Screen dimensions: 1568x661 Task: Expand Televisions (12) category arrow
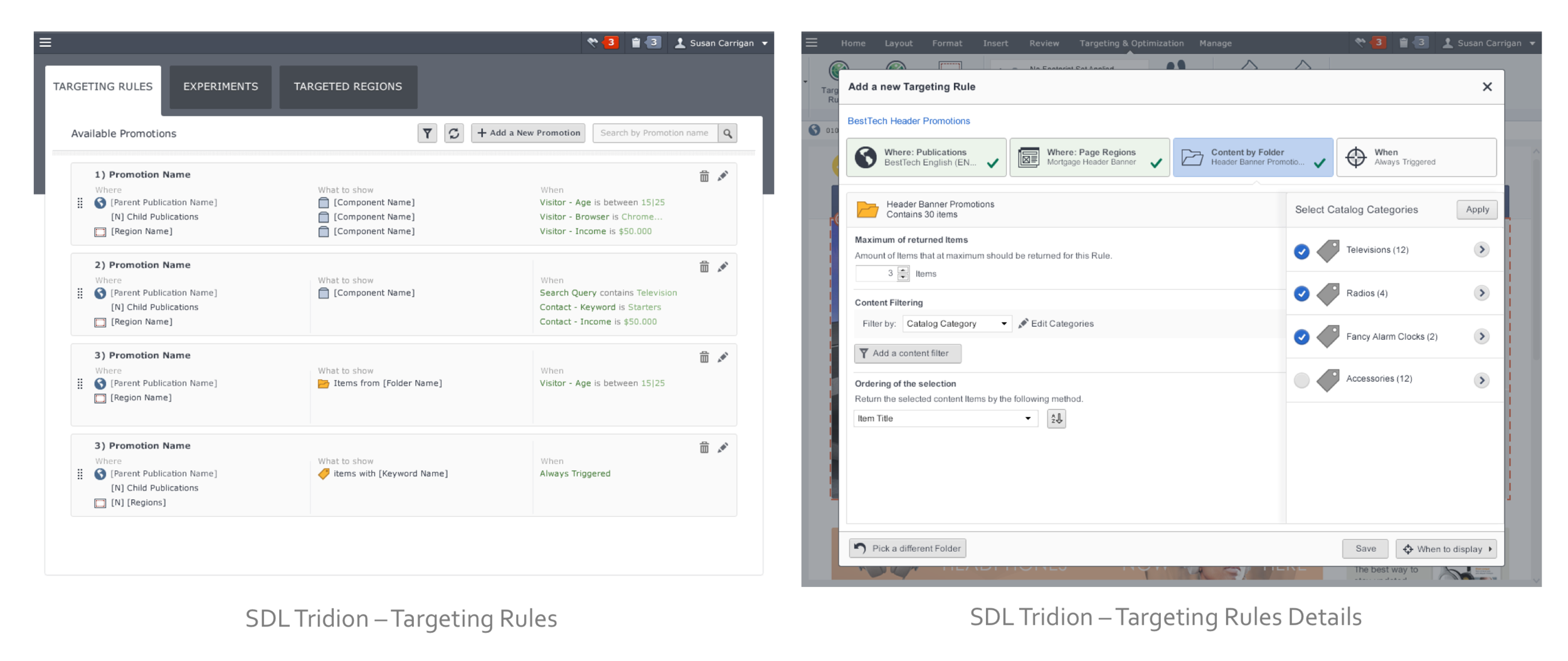[x=1481, y=250]
